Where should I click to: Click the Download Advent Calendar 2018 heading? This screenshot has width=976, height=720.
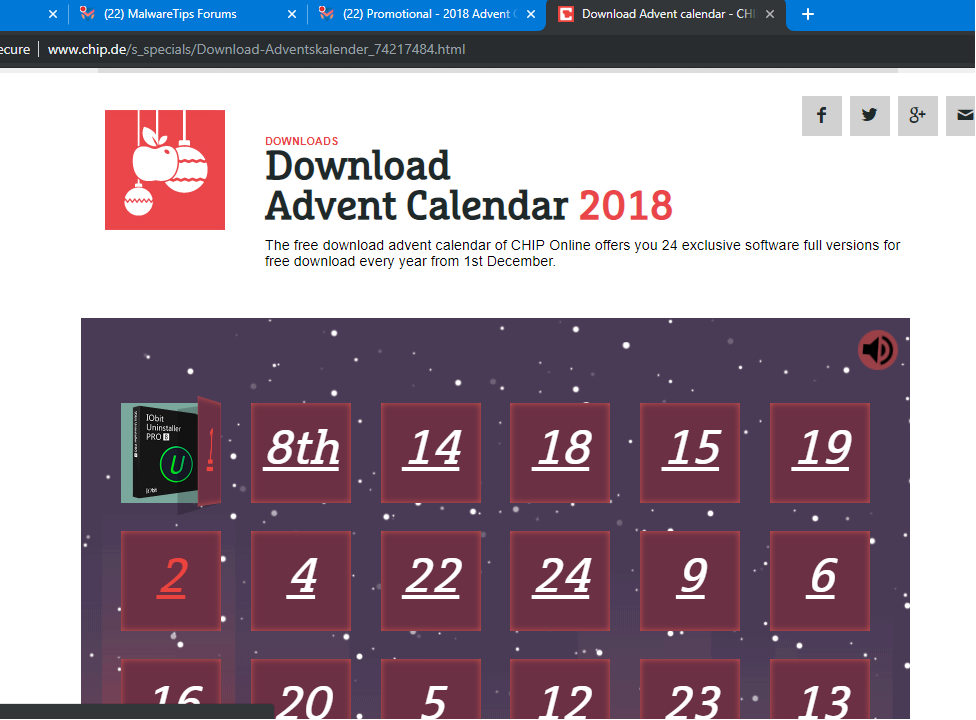click(469, 185)
